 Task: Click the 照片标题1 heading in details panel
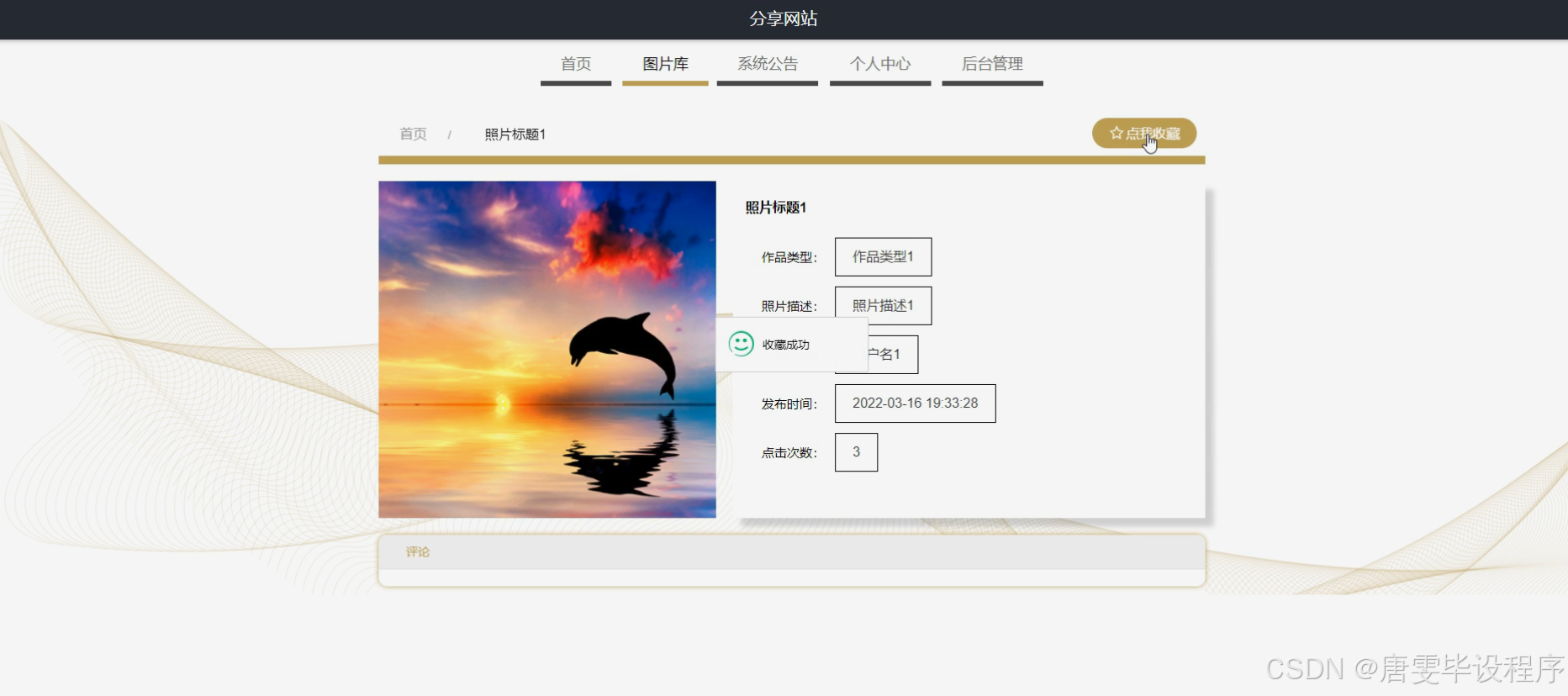point(776,208)
